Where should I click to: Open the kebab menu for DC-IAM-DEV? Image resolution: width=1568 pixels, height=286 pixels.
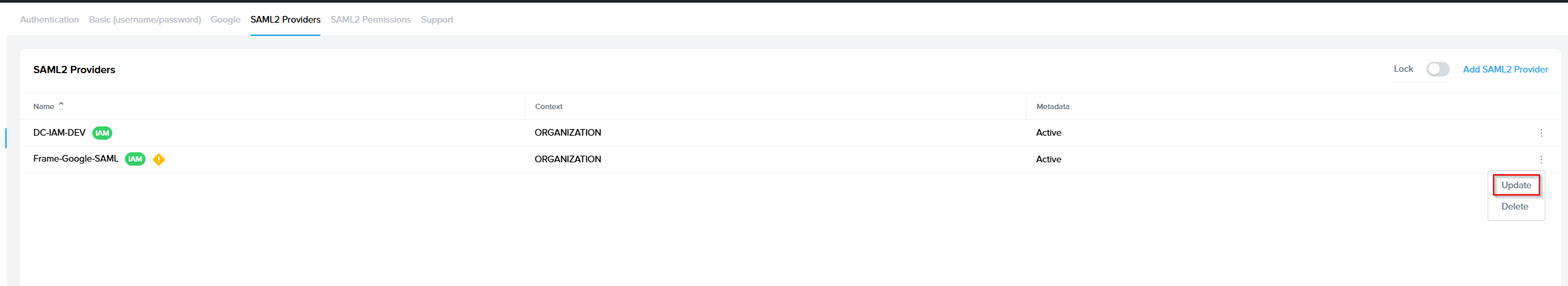(1541, 133)
